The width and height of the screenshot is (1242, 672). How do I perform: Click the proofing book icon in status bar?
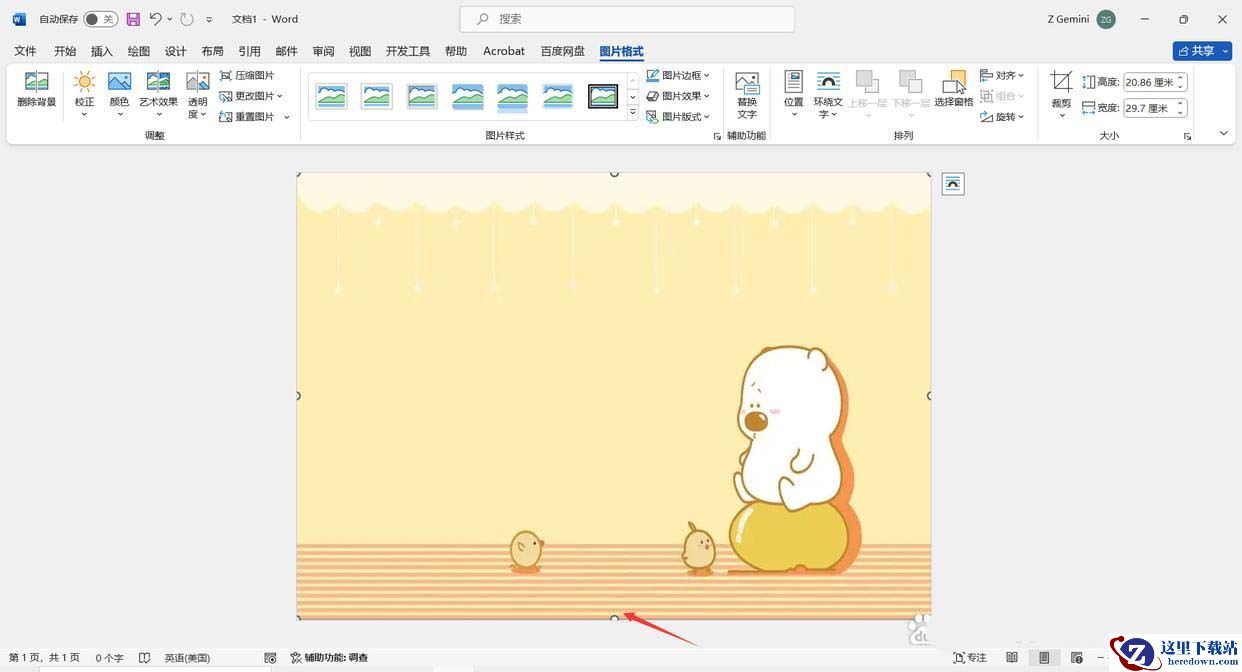click(x=145, y=658)
